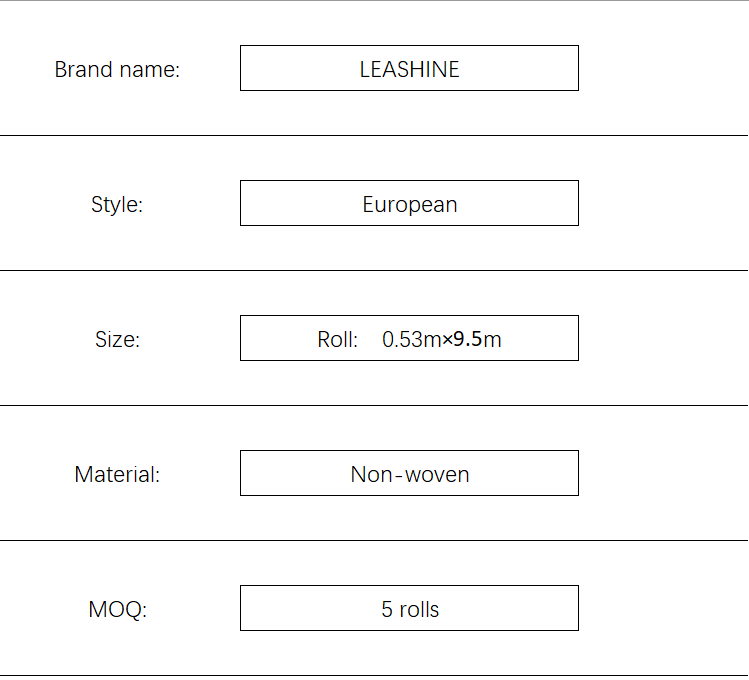
Task: Click the LEASHINE brand name field
Action: pyautogui.click(x=409, y=68)
